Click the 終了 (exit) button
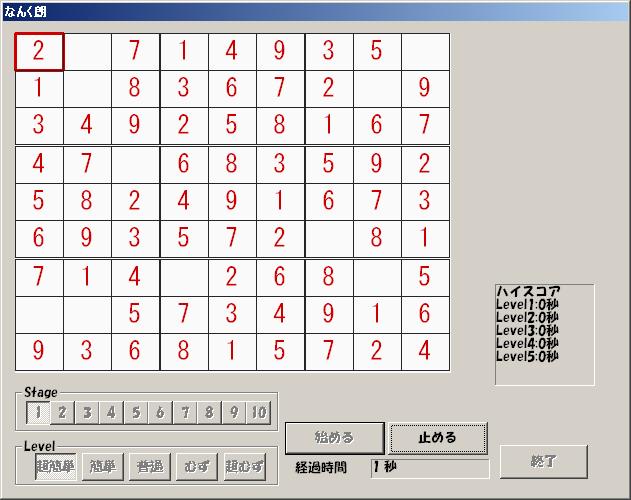 [x=543, y=462]
